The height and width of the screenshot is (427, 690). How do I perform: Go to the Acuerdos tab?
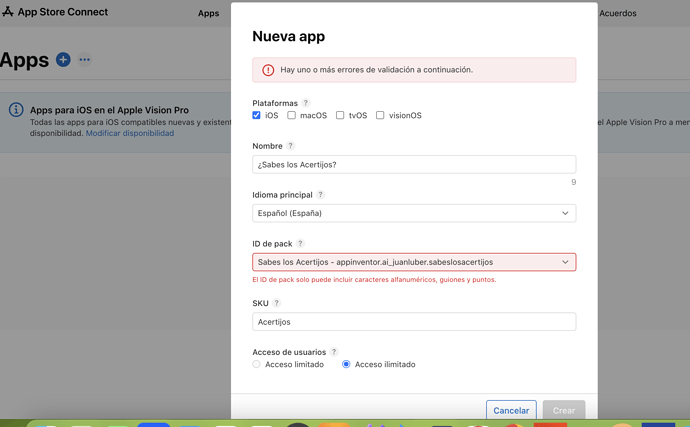tap(617, 13)
